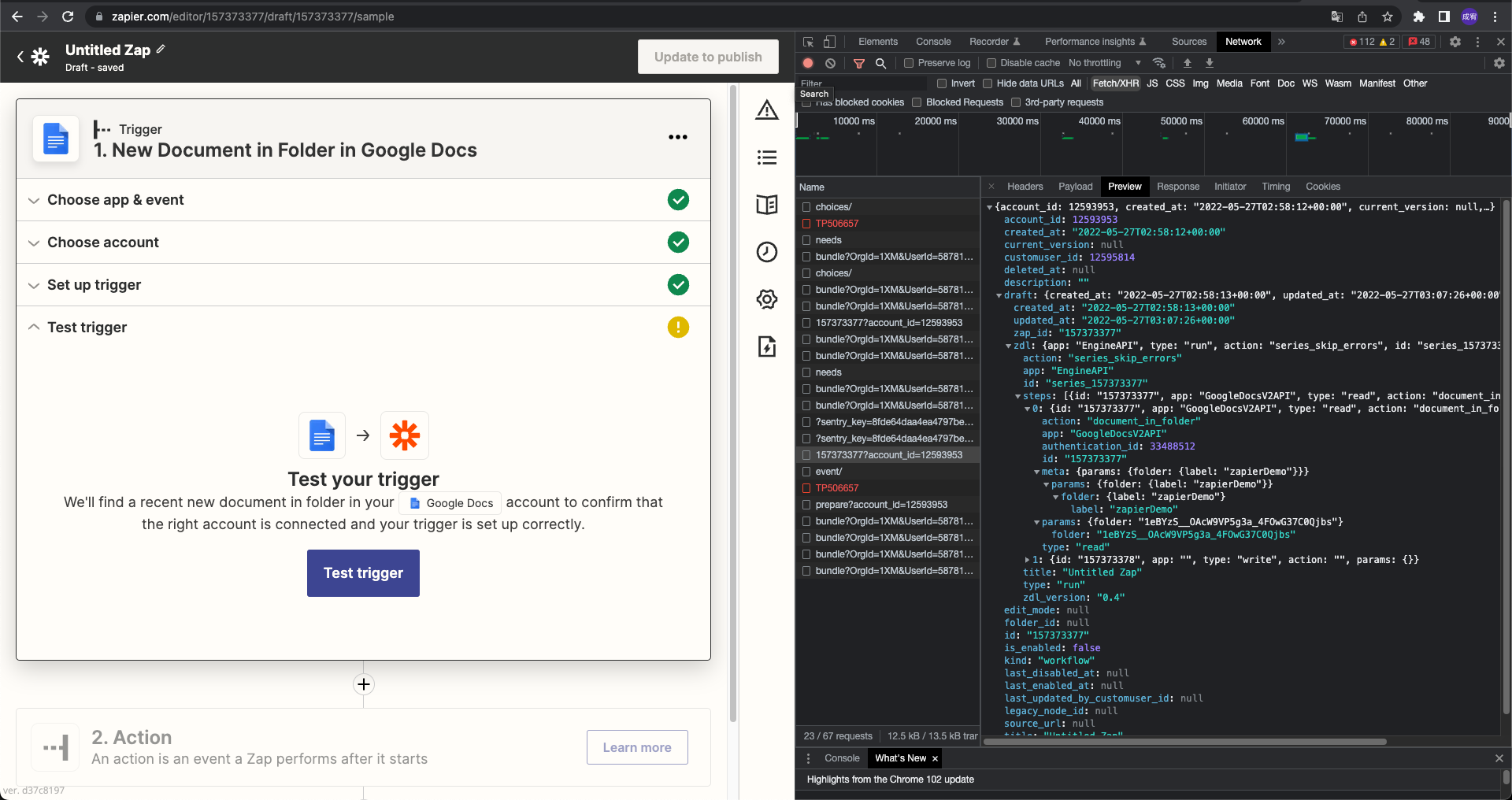The height and width of the screenshot is (800, 1512).
Task: Check Blocked Requests checkbox
Action: pyautogui.click(x=917, y=102)
